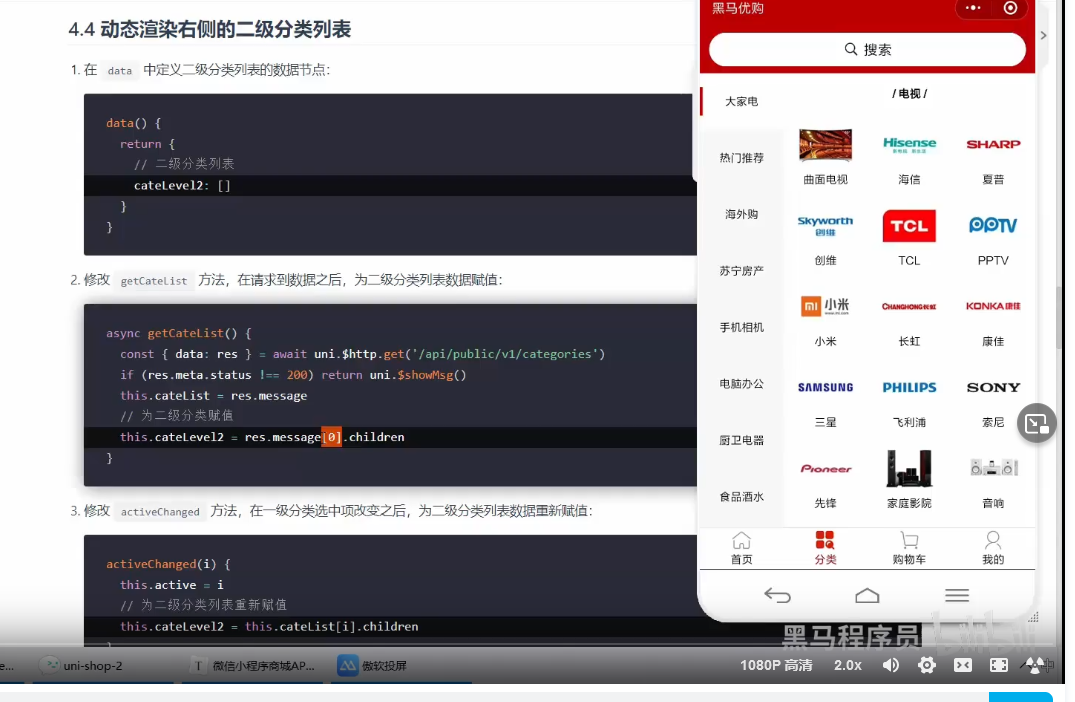Select 热门推荐 category
This screenshot has width=1075, height=702.
pyautogui.click(x=741, y=158)
